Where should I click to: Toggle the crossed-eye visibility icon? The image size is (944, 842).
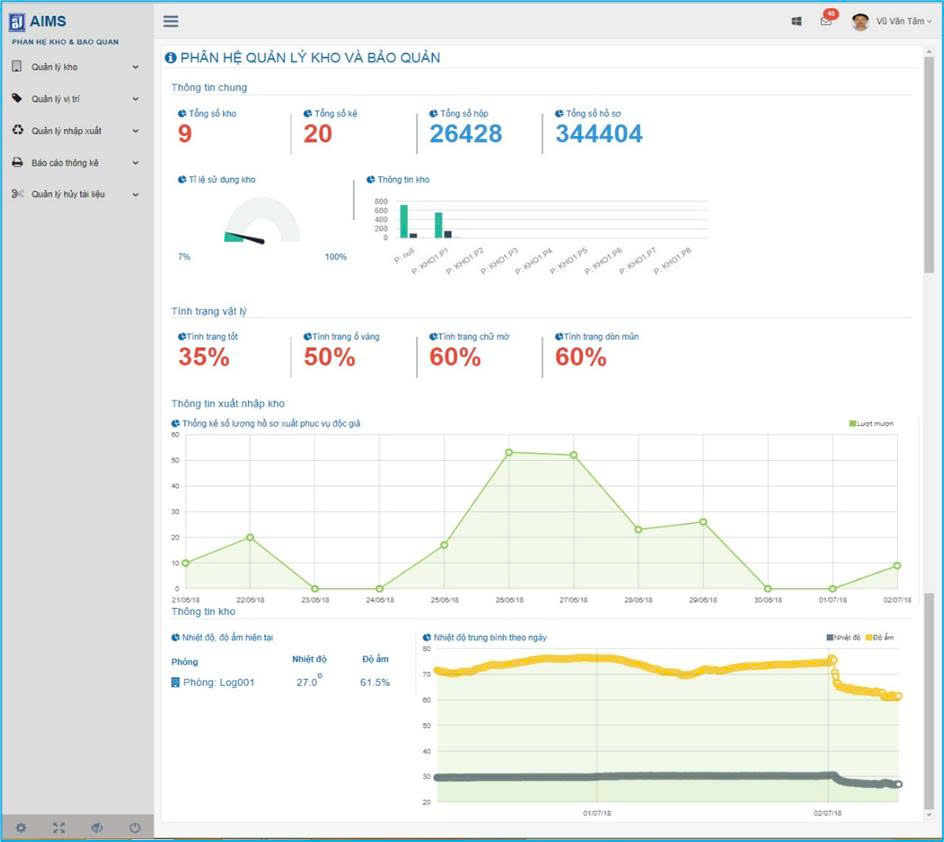click(97, 827)
